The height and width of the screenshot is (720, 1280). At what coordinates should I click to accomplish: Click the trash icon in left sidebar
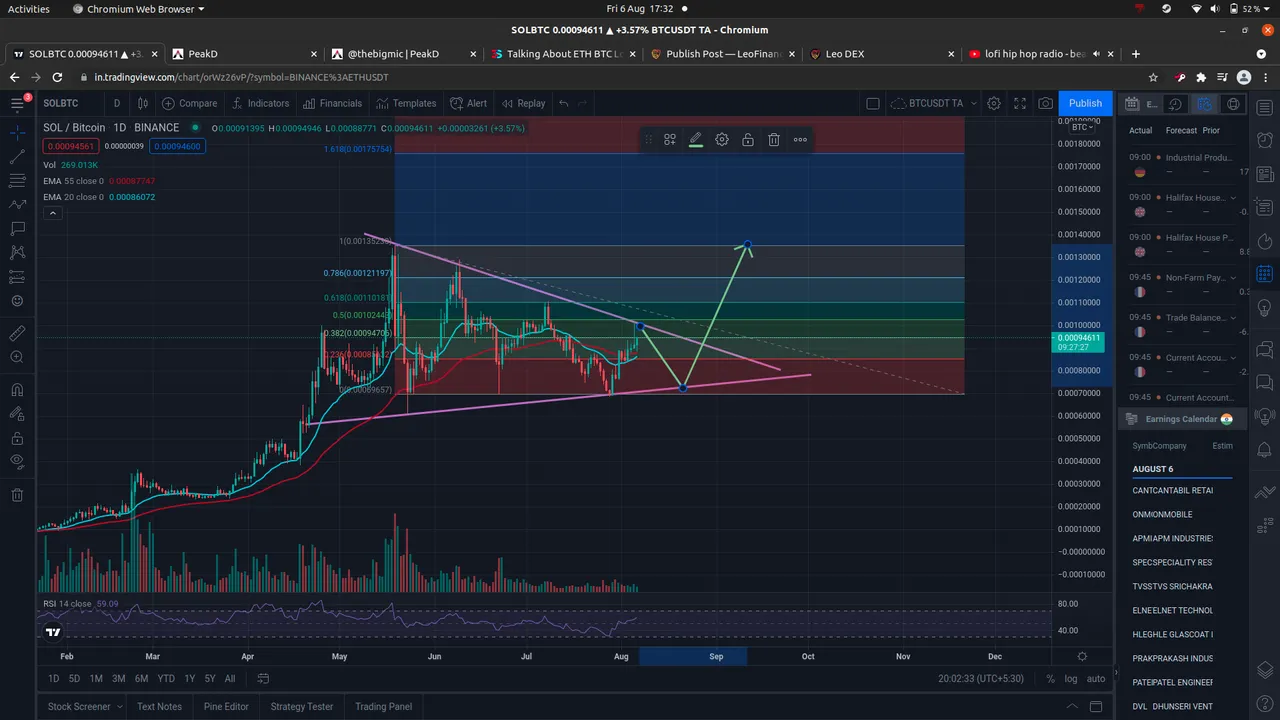click(x=17, y=494)
